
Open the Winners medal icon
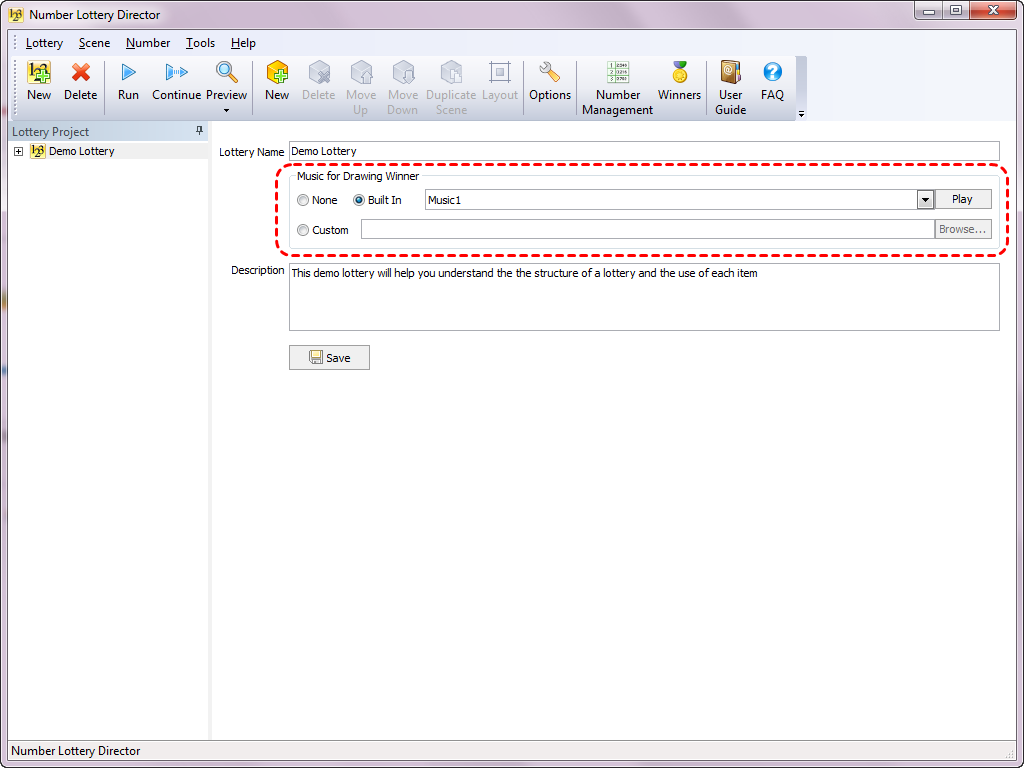(x=679, y=74)
